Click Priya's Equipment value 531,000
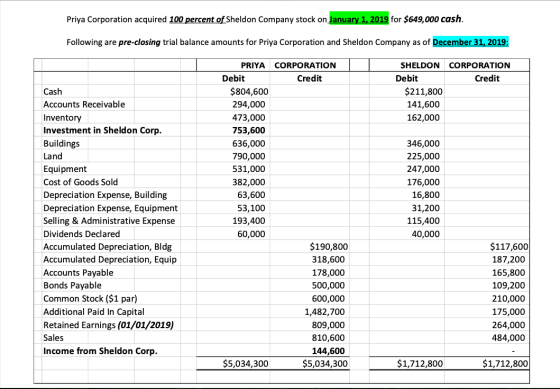Viewport: 560px width, 389px height. pos(249,169)
